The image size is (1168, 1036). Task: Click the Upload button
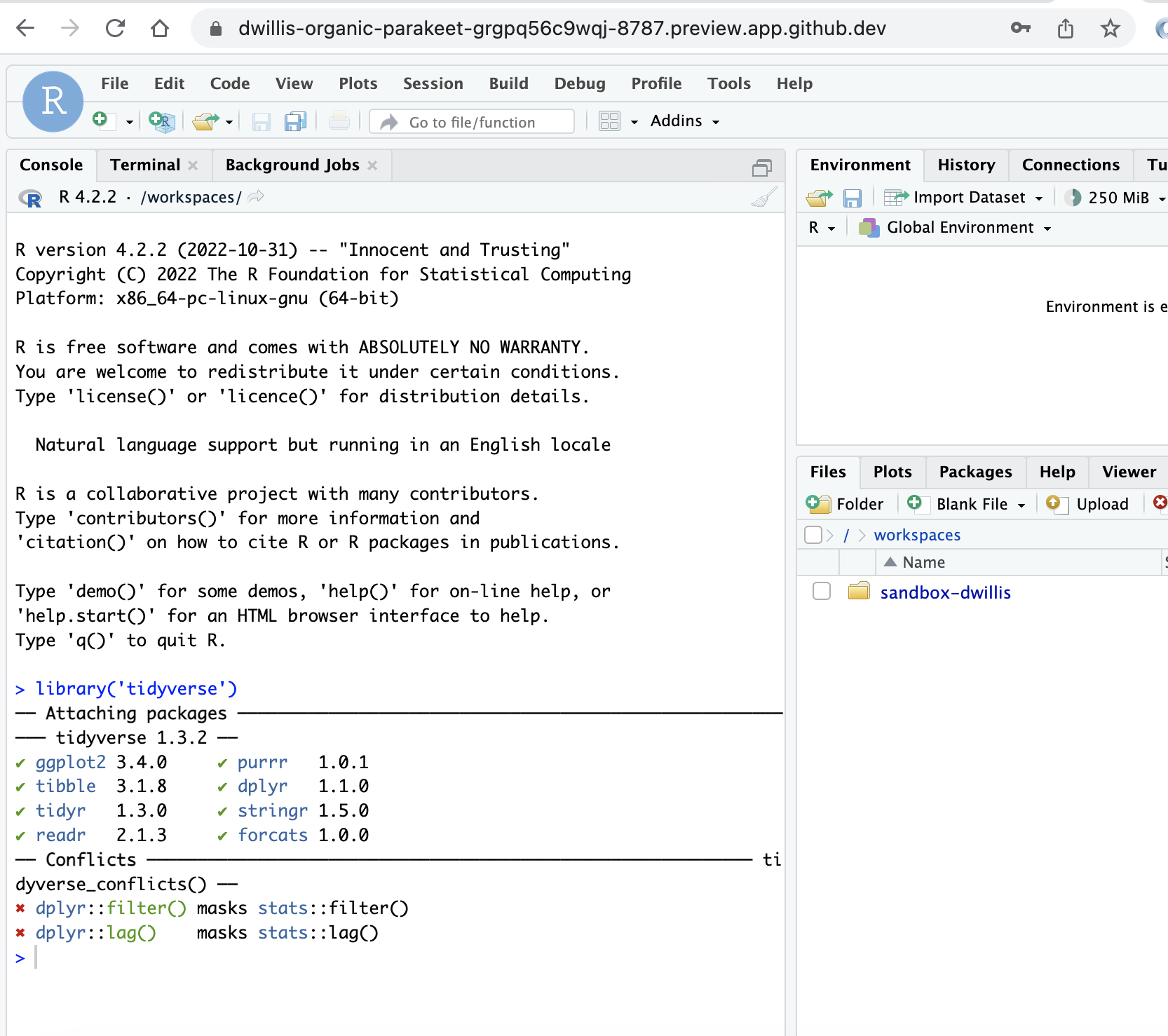1087,504
